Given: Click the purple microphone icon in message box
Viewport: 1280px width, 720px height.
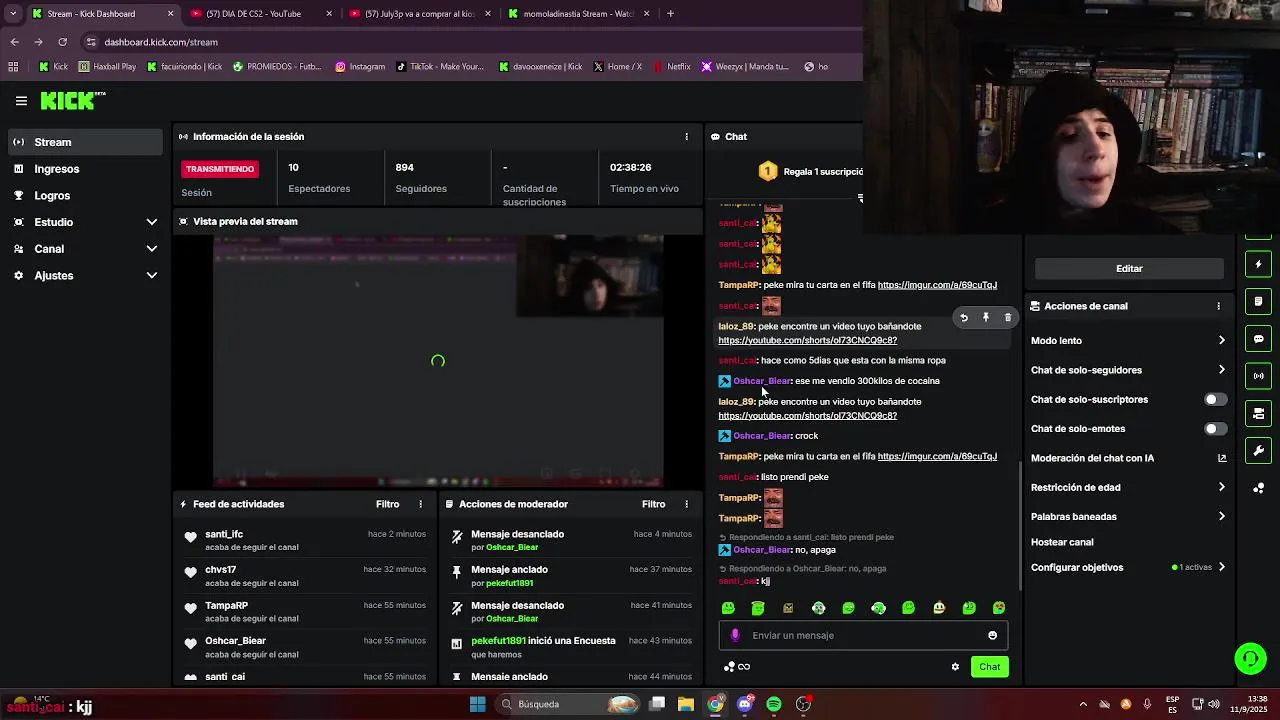Looking at the screenshot, I should pos(735,635).
